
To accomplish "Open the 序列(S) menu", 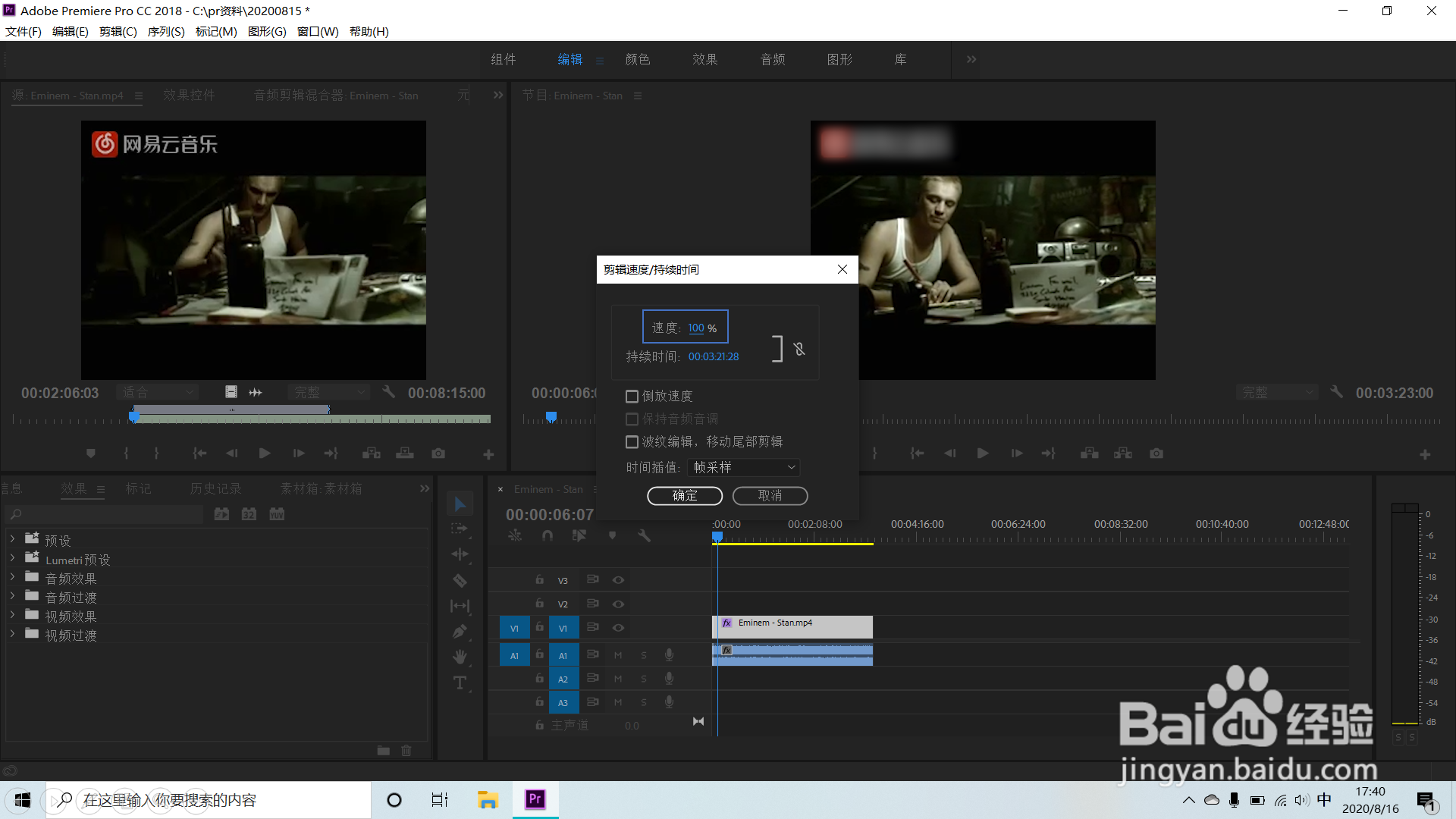I will pos(166,32).
